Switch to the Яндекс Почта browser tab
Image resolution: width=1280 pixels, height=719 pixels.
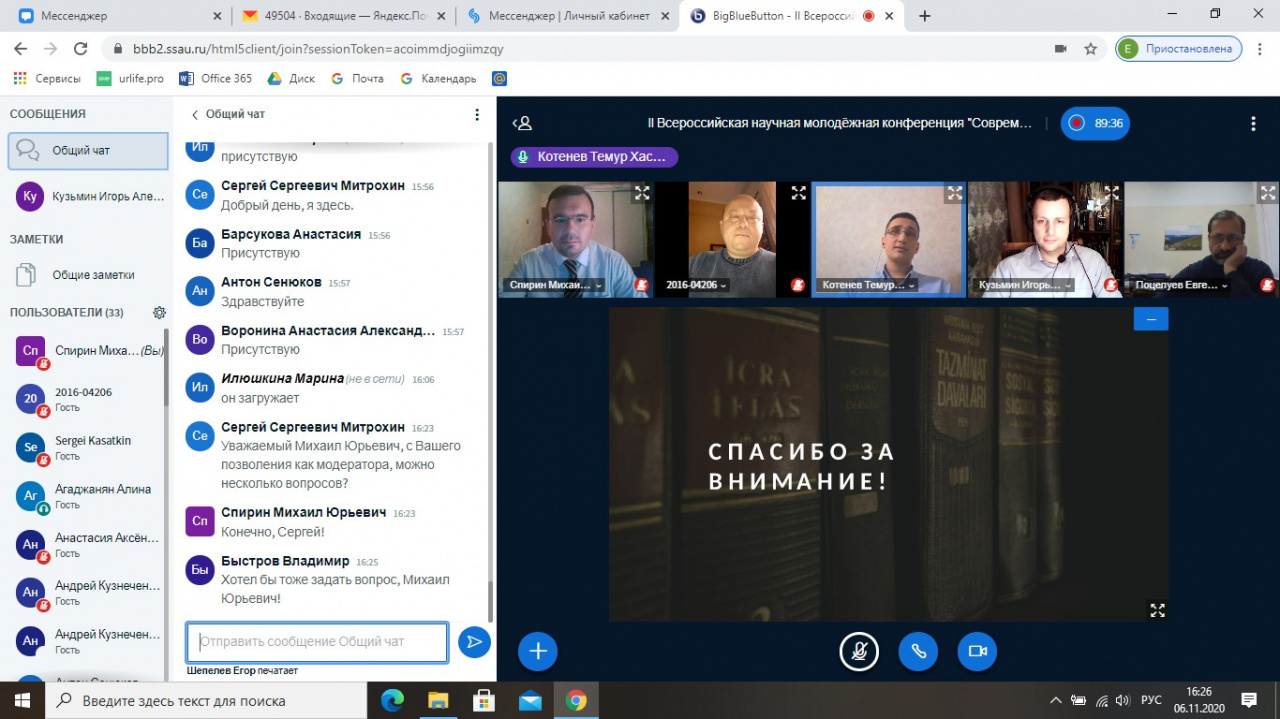[342, 16]
